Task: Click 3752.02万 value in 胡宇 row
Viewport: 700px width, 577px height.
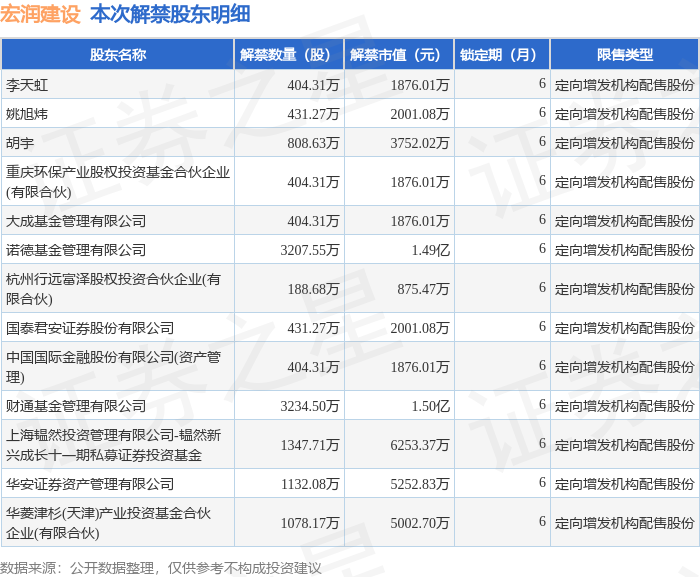Action: pos(420,143)
